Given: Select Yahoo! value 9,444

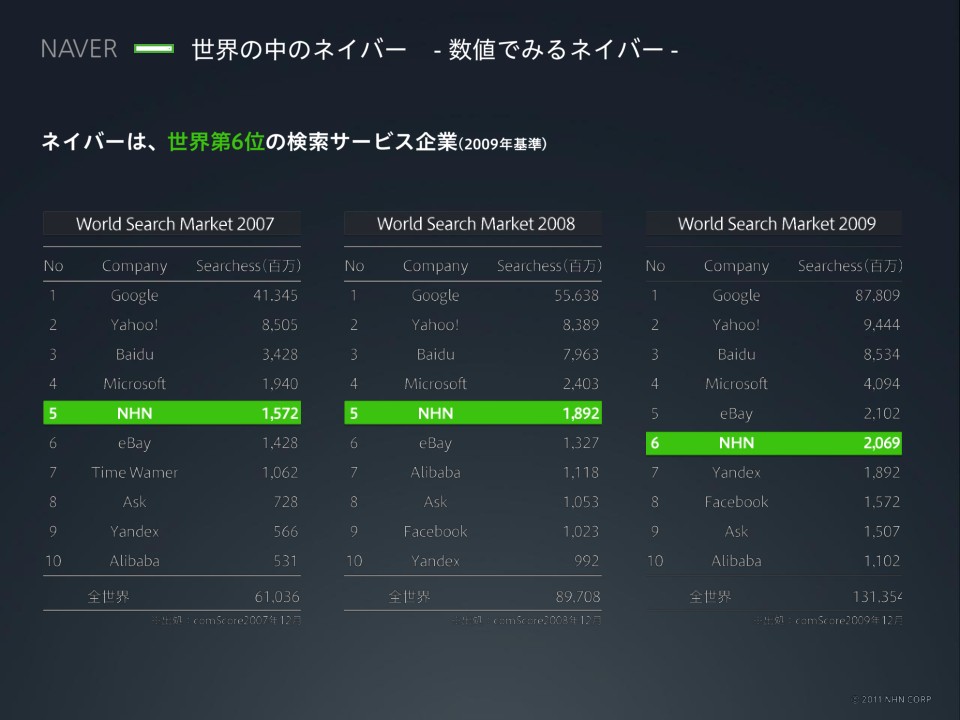Looking at the screenshot, I should pos(882,325).
